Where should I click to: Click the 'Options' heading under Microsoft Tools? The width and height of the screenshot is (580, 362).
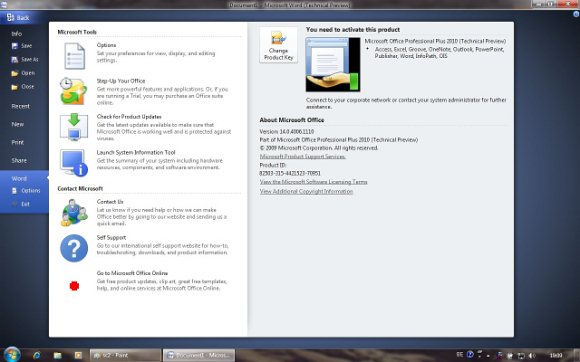(107, 45)
